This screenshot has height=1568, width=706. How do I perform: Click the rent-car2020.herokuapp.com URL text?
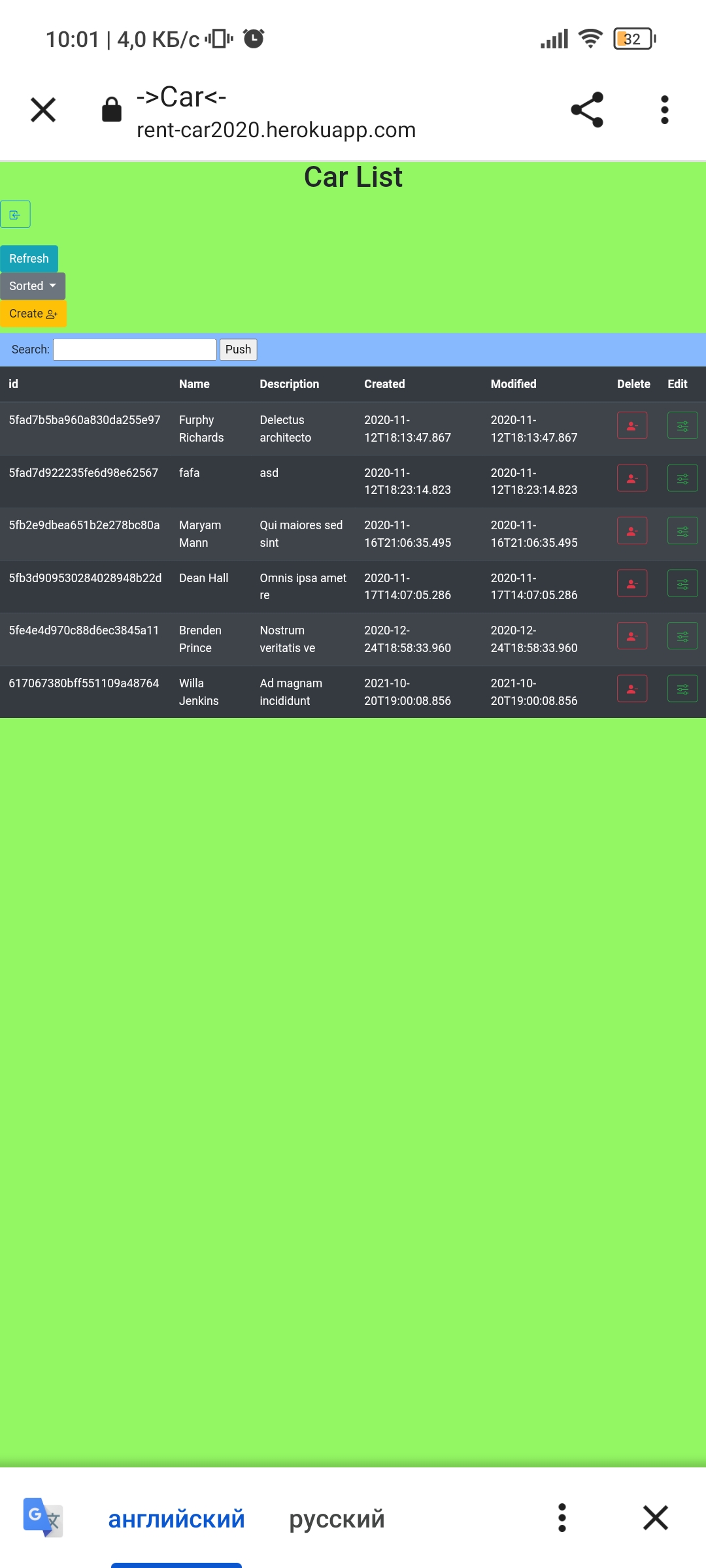276,130
